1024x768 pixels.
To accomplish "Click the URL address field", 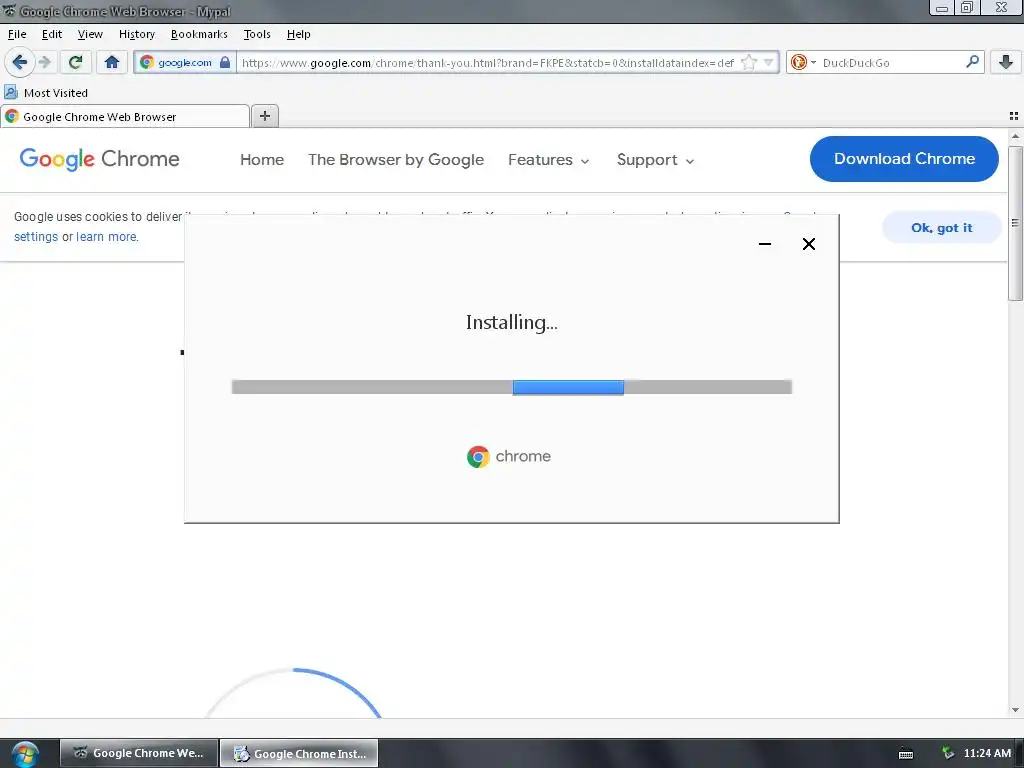I will tap(490, 63).
